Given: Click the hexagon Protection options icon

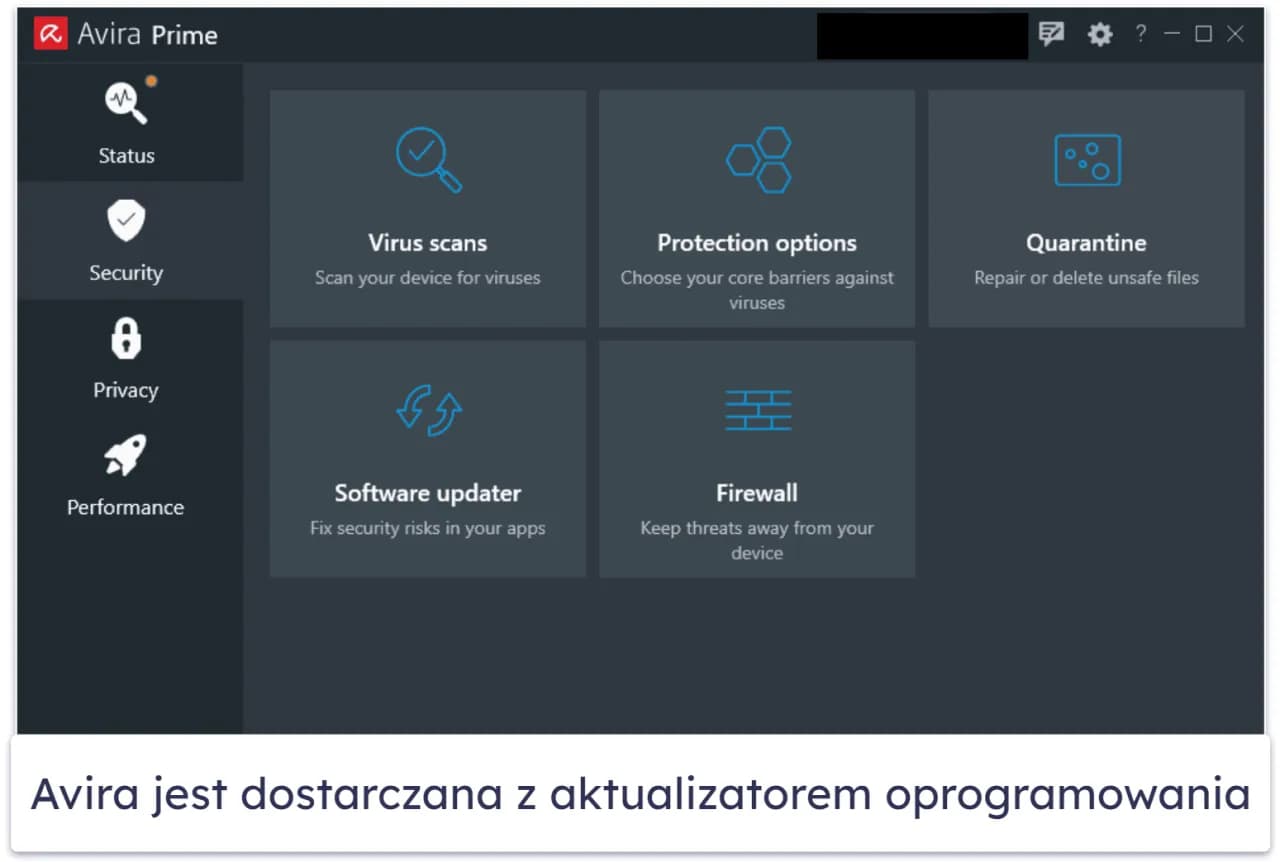Looking at the screenshot, I should 756,160.
